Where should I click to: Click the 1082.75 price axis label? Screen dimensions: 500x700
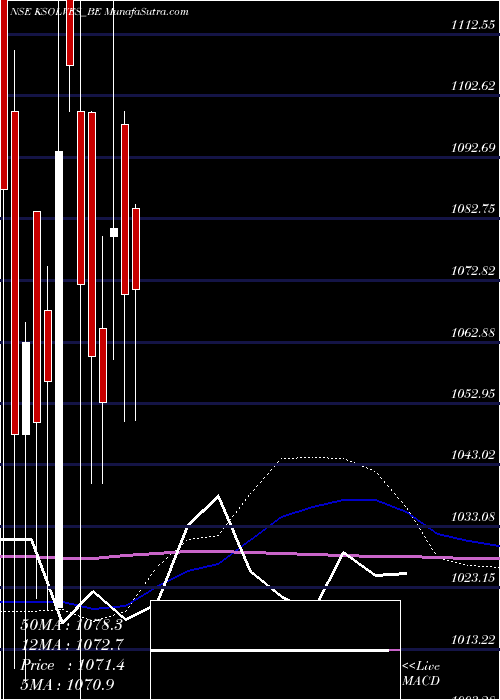tap(473, 209)
